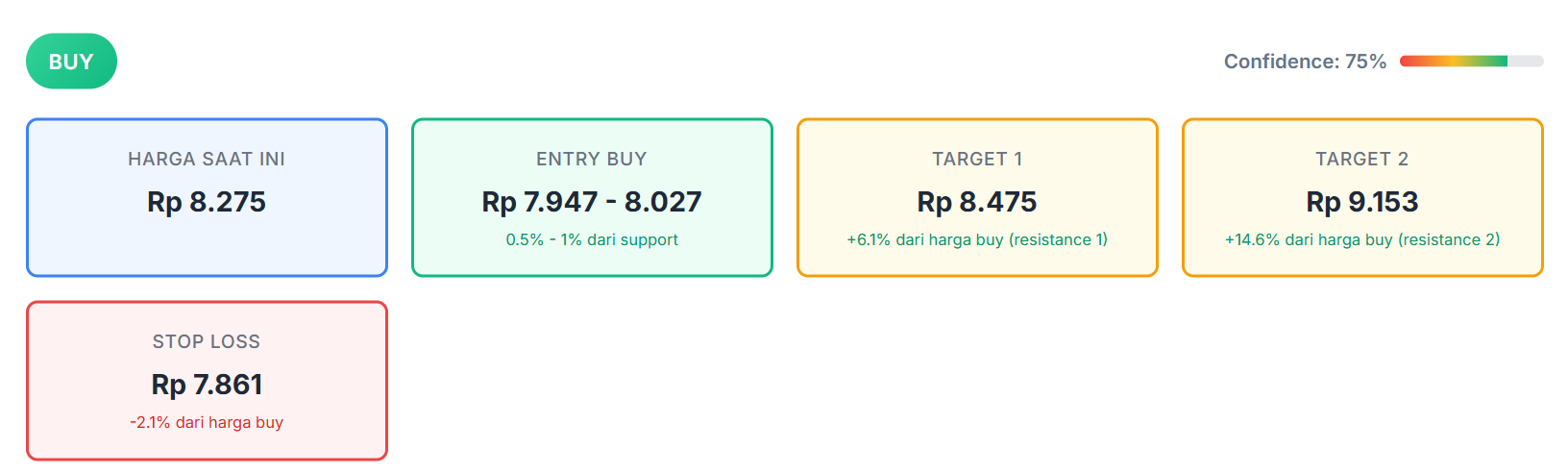Click the ENTRY BUY heading
Screen dimensions: 1568x474
pos(592,159)
